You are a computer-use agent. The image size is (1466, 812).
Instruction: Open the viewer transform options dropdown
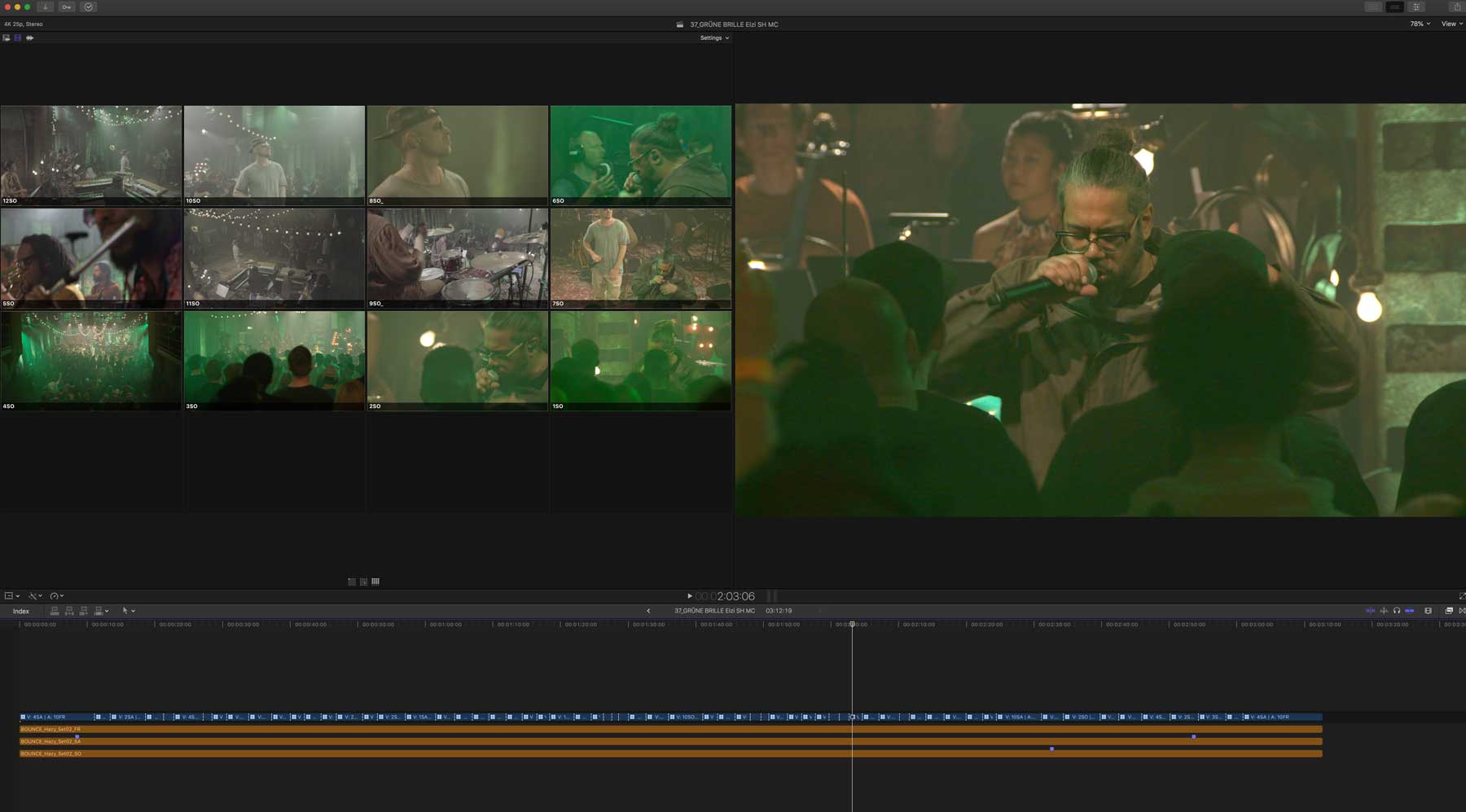point(11,596)
